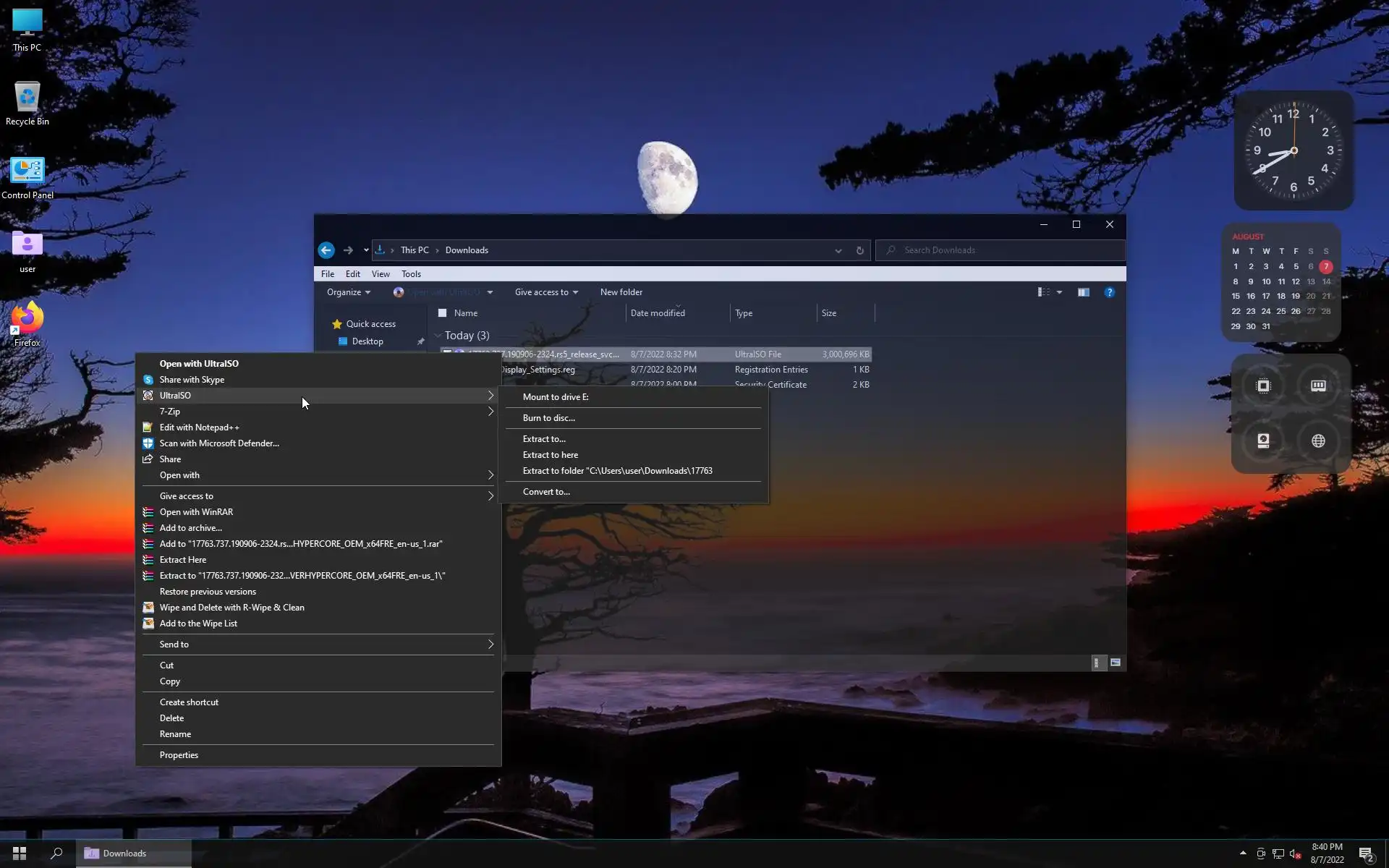Toggle the preview pane icon in toolbar

(x=1083, y=292)
